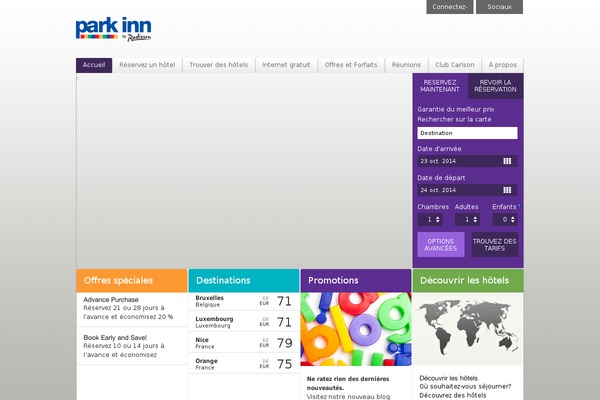Screen dimensions: 600x400
Task: Follow the Garantie du meilleur prix link
Action: (456, 109)
